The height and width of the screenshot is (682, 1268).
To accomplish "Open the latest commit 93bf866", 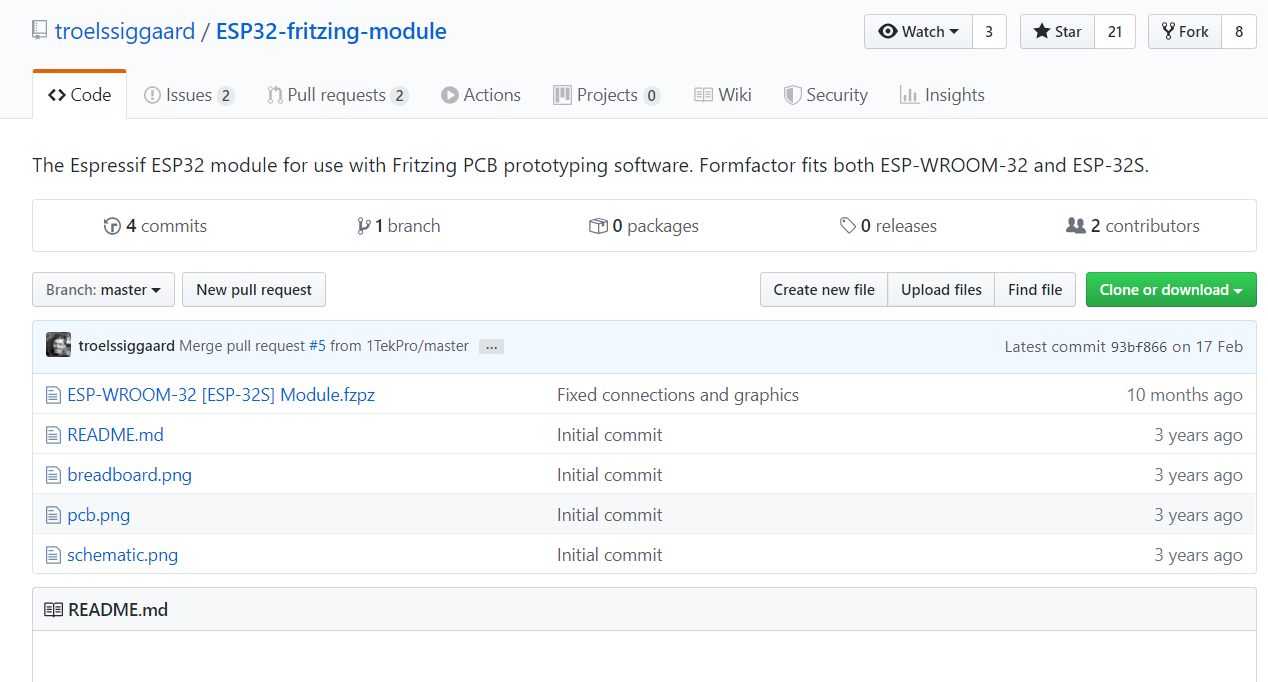I will pyautogui.click(x=1138, y=347).
